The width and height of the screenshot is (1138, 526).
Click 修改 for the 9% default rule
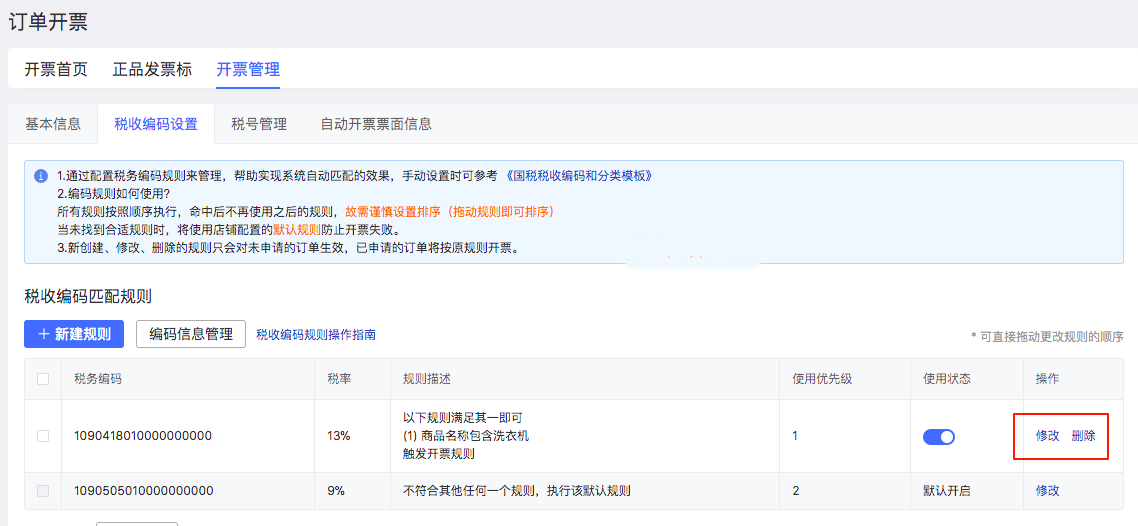tap(1047, 491)
